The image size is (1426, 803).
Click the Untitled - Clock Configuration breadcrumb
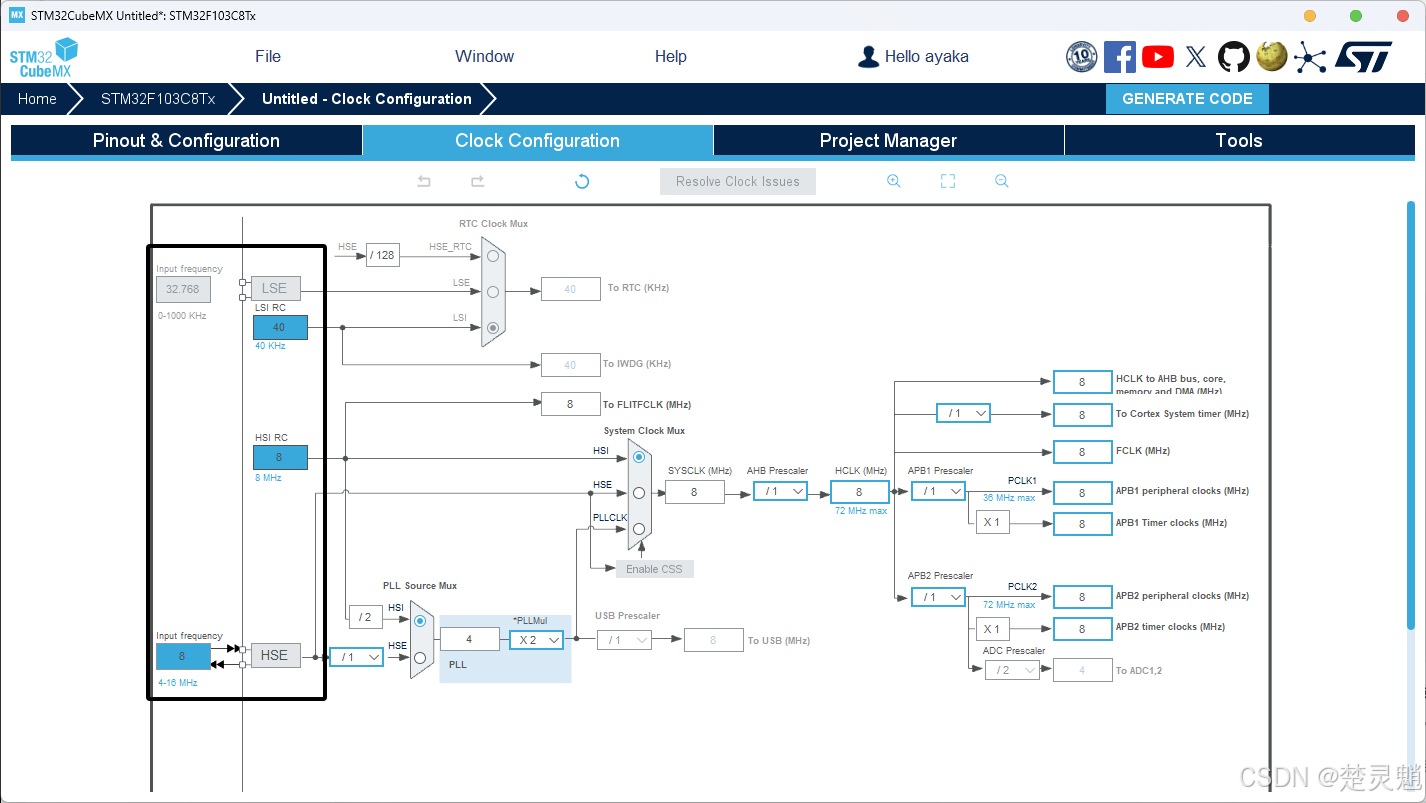(367, 99)
